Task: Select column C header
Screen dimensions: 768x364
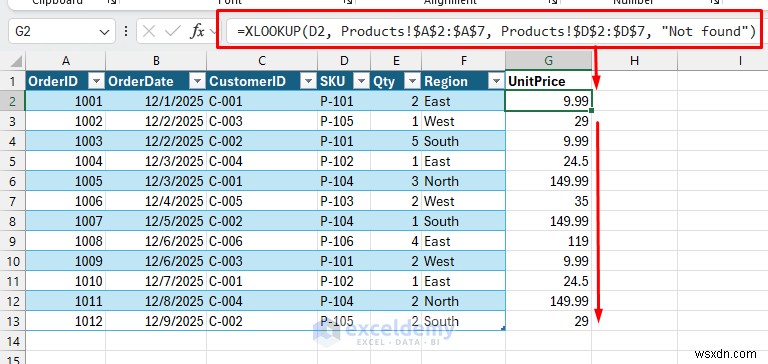Action: point(262,61)
